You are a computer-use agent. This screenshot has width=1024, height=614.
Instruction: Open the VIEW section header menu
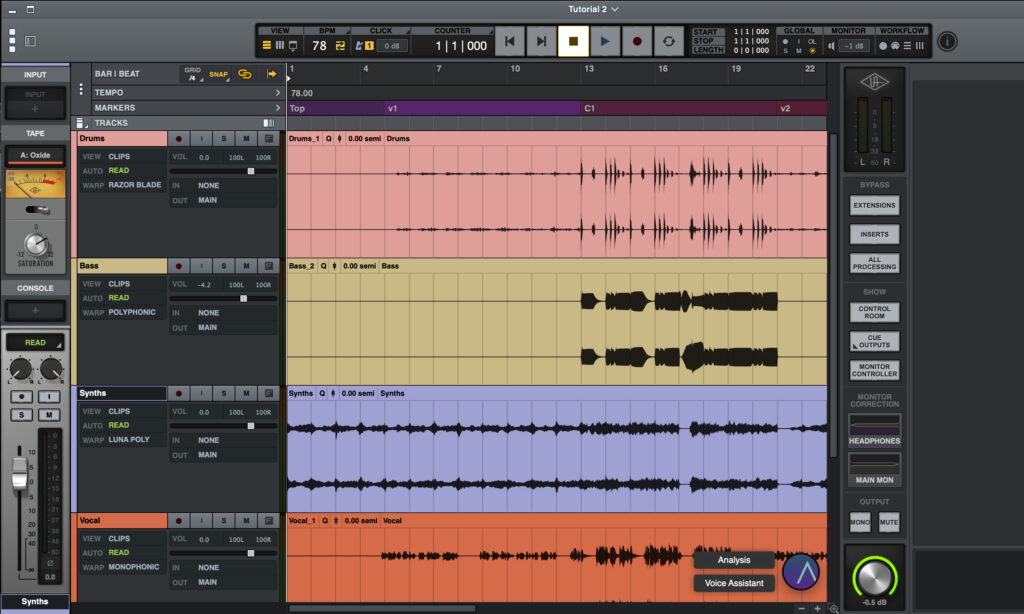280,31
